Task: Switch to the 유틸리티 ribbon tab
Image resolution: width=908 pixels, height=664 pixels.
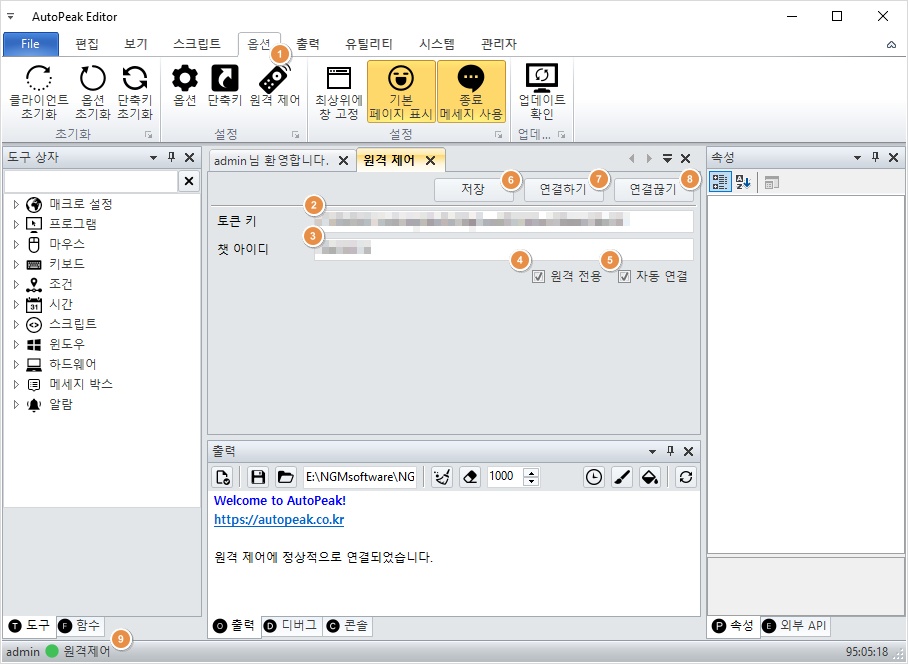Action: 369,44
